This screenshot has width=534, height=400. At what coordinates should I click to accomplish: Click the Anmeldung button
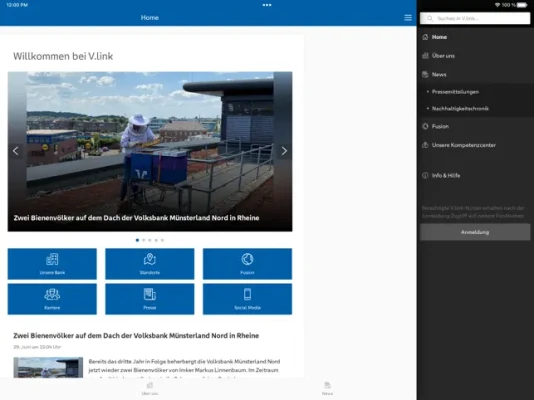(x=475, y=232)
